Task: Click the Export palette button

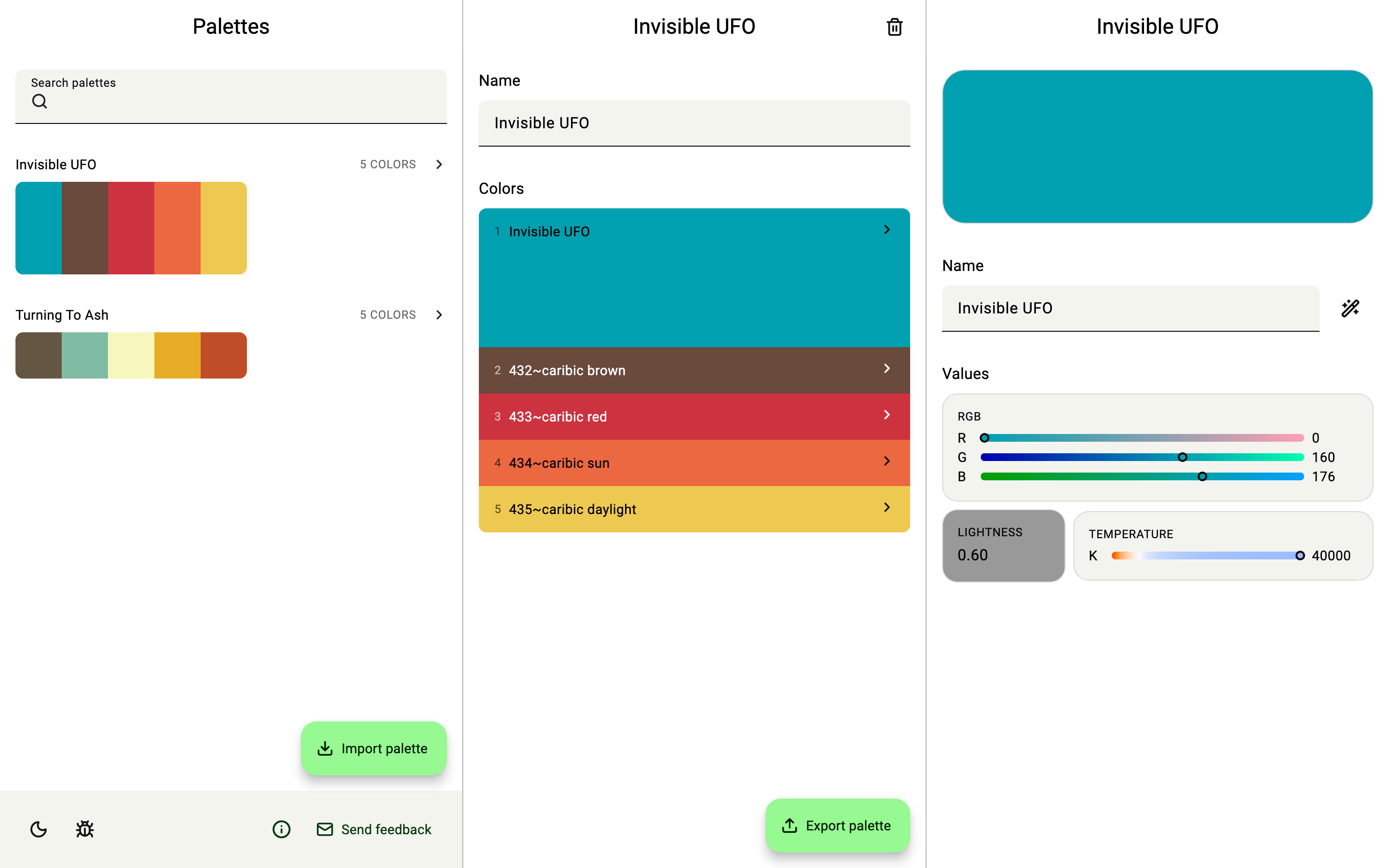Action: pos(837,826)
